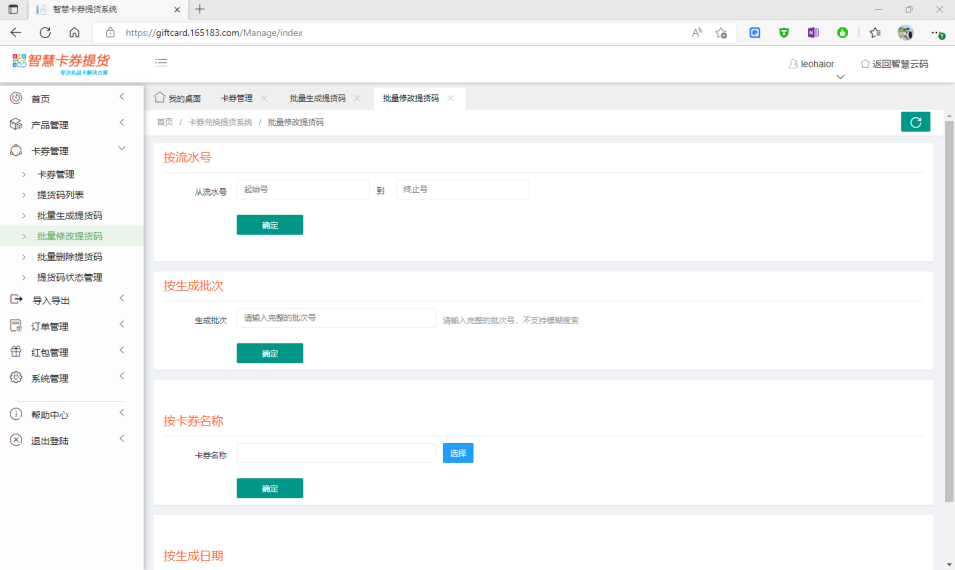Click the 产品管理 cube icon

click(x=16, y=124)
